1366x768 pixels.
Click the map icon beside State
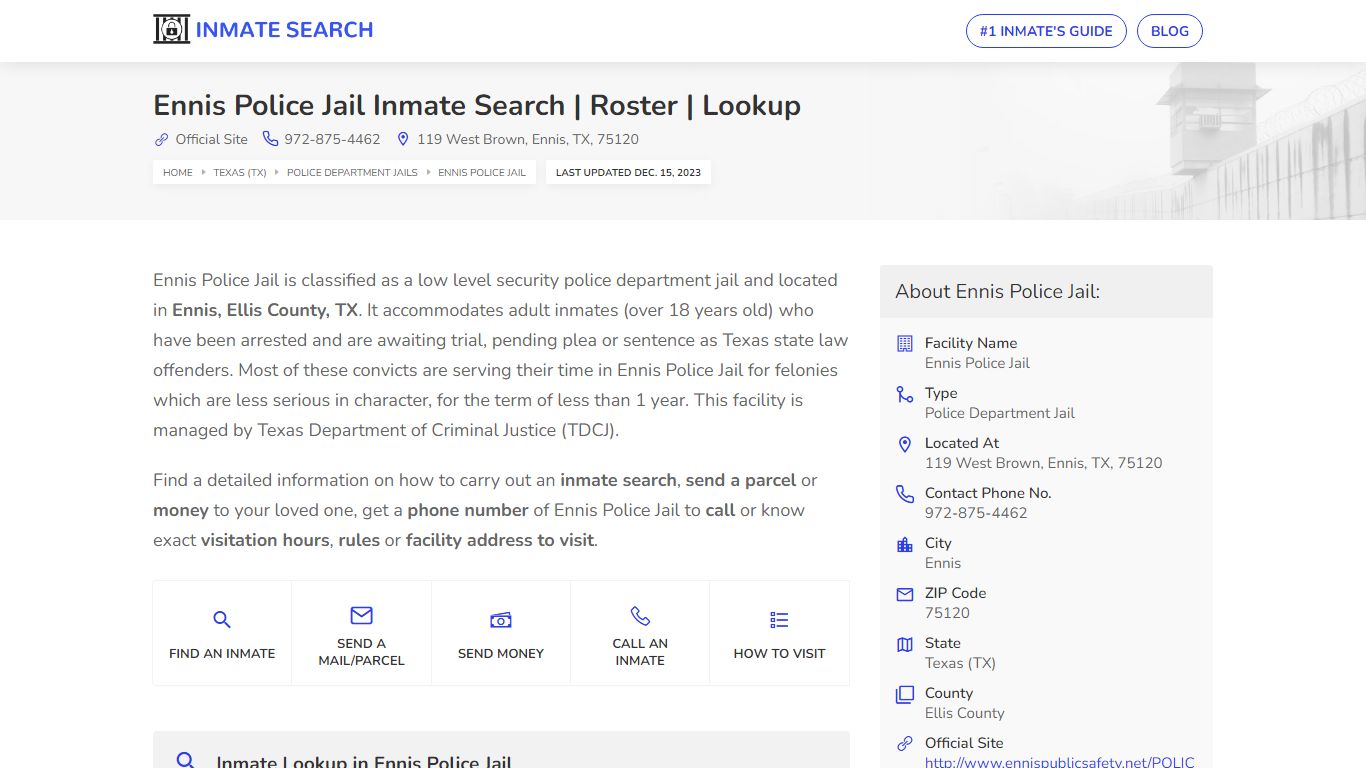905,644
